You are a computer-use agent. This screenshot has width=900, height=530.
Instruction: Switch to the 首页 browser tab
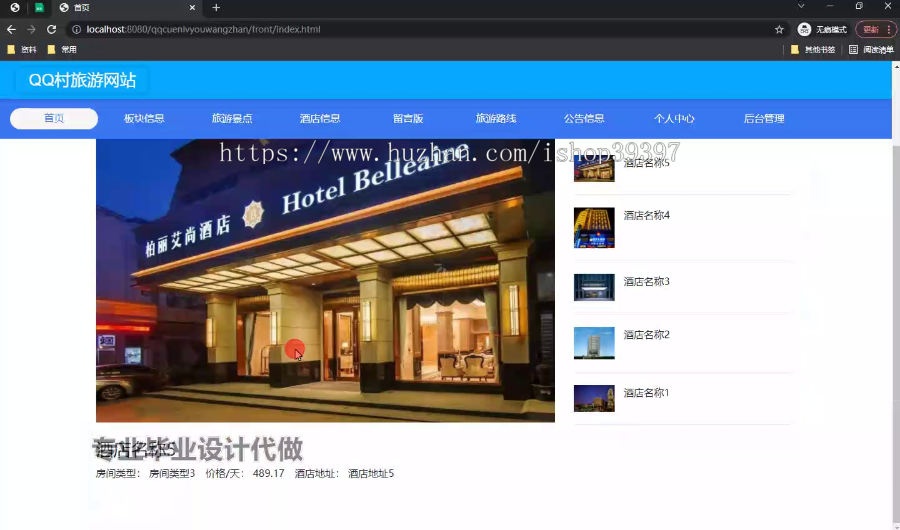point(127,7)
